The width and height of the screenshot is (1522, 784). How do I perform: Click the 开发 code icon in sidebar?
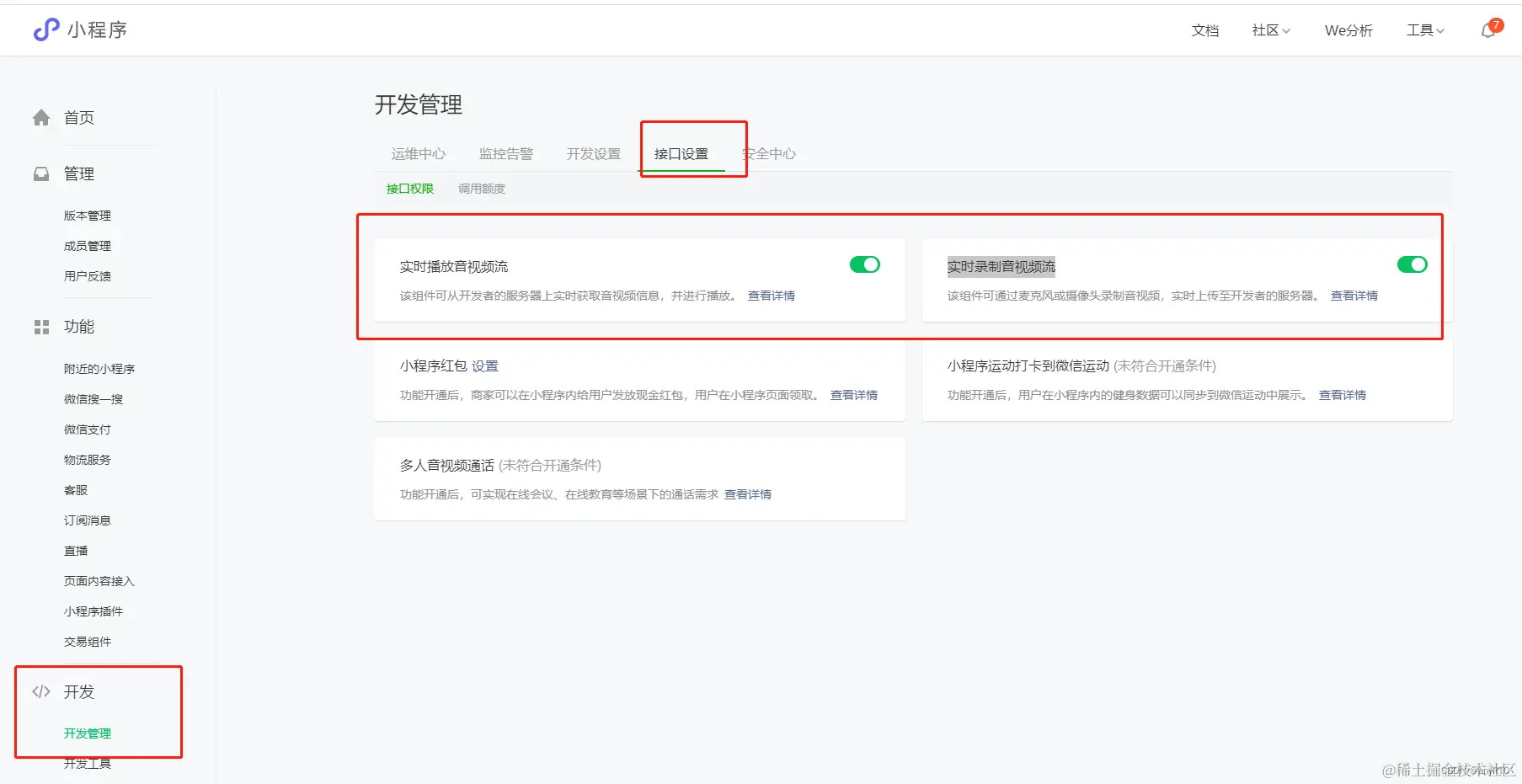click(40, 691)
